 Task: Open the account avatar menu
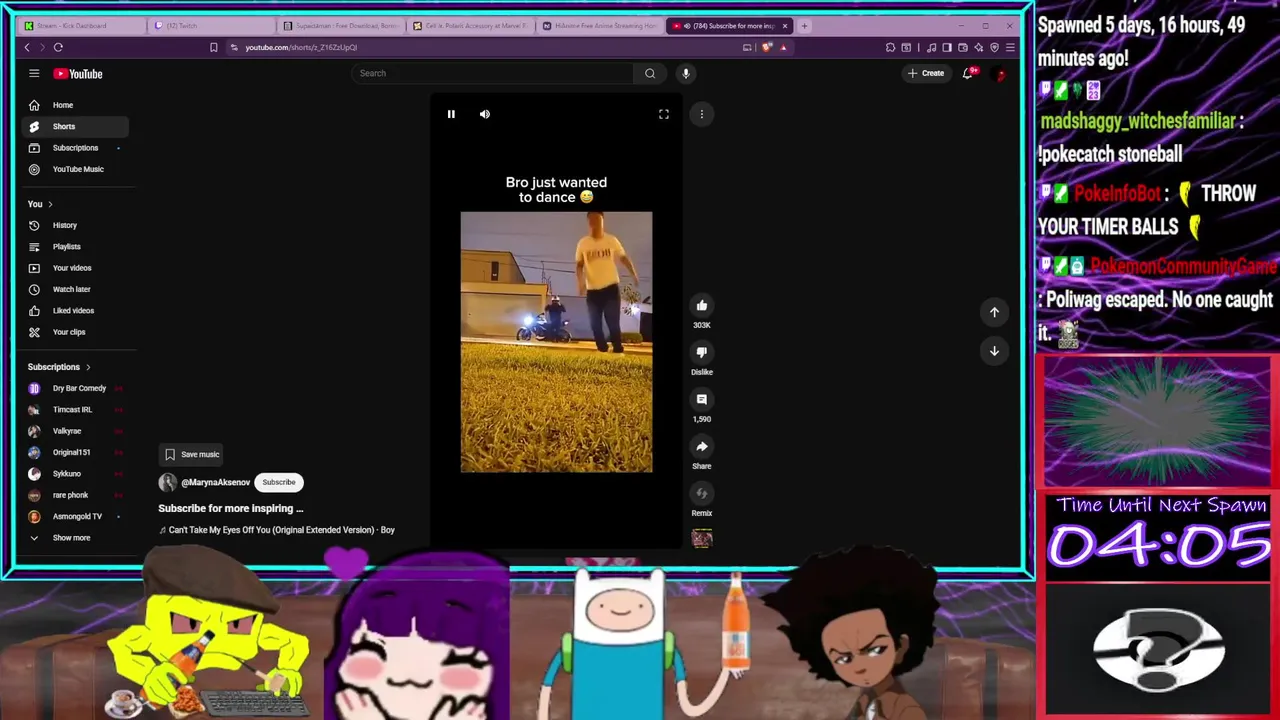999,73
